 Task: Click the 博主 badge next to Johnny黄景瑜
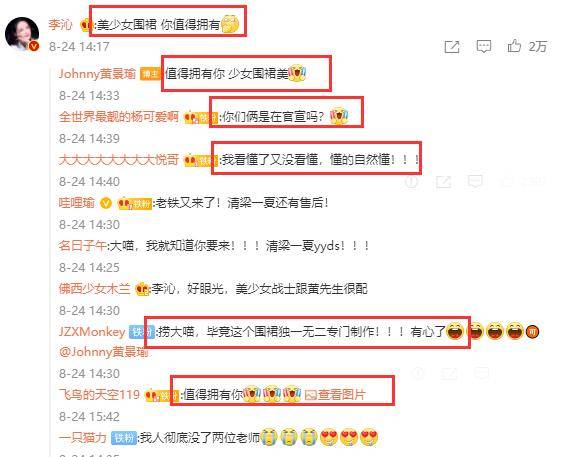[x=150, y=74]
